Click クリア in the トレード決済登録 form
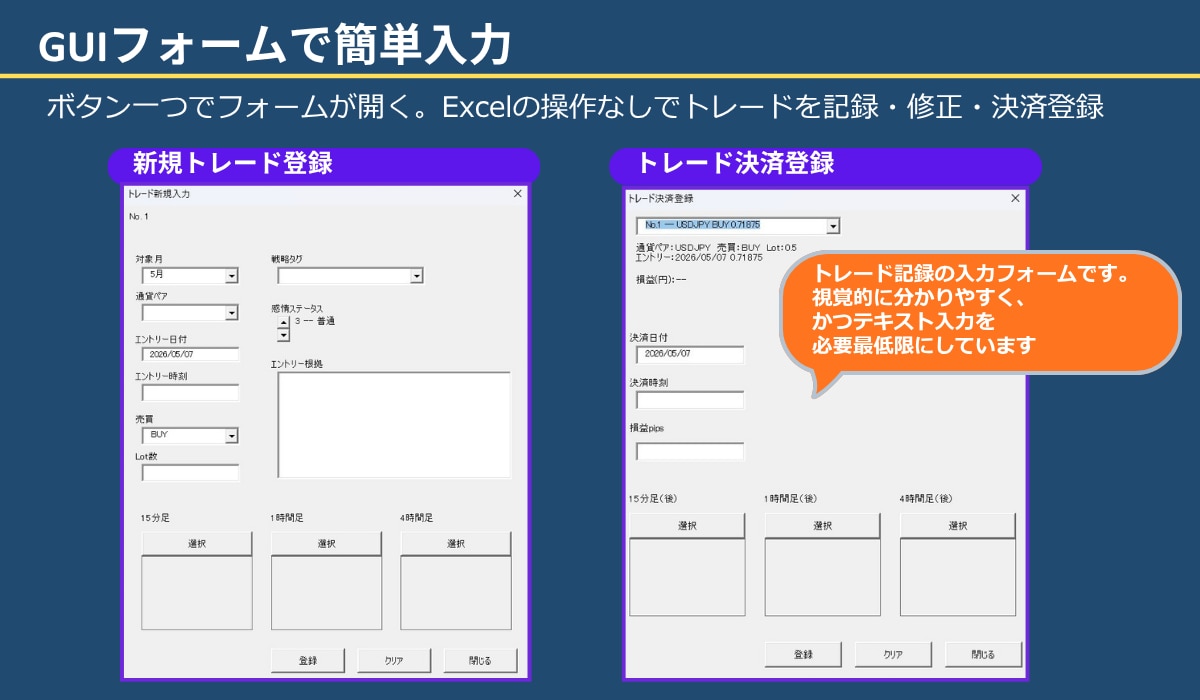Viewport: 1200px width, 700px height. coord(893,655)
